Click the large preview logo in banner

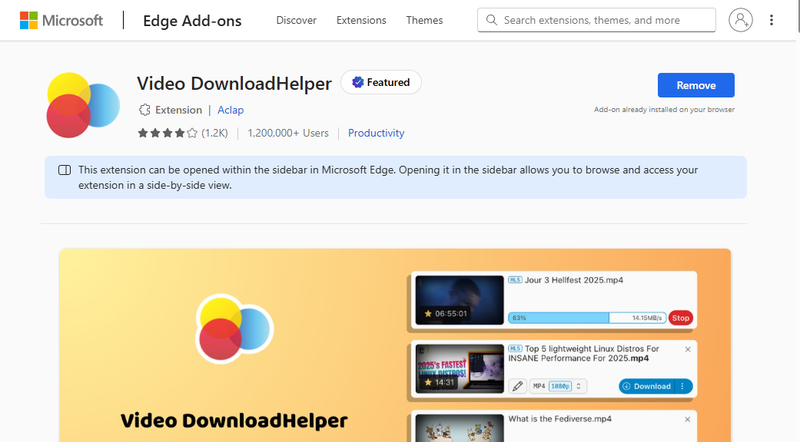(x=234, y=329)
